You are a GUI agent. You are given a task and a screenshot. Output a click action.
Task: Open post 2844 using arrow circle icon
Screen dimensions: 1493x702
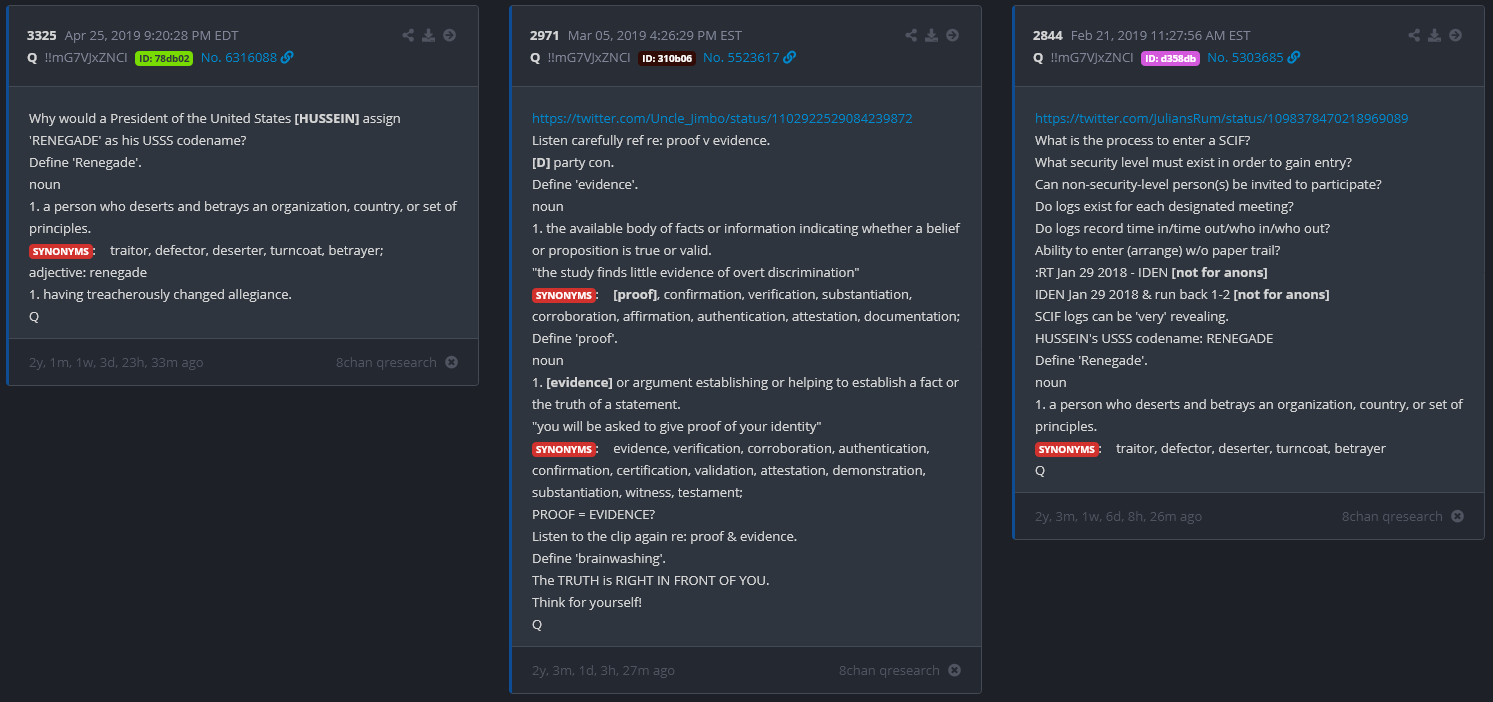pyautogui.click(x=1455, y=35)
